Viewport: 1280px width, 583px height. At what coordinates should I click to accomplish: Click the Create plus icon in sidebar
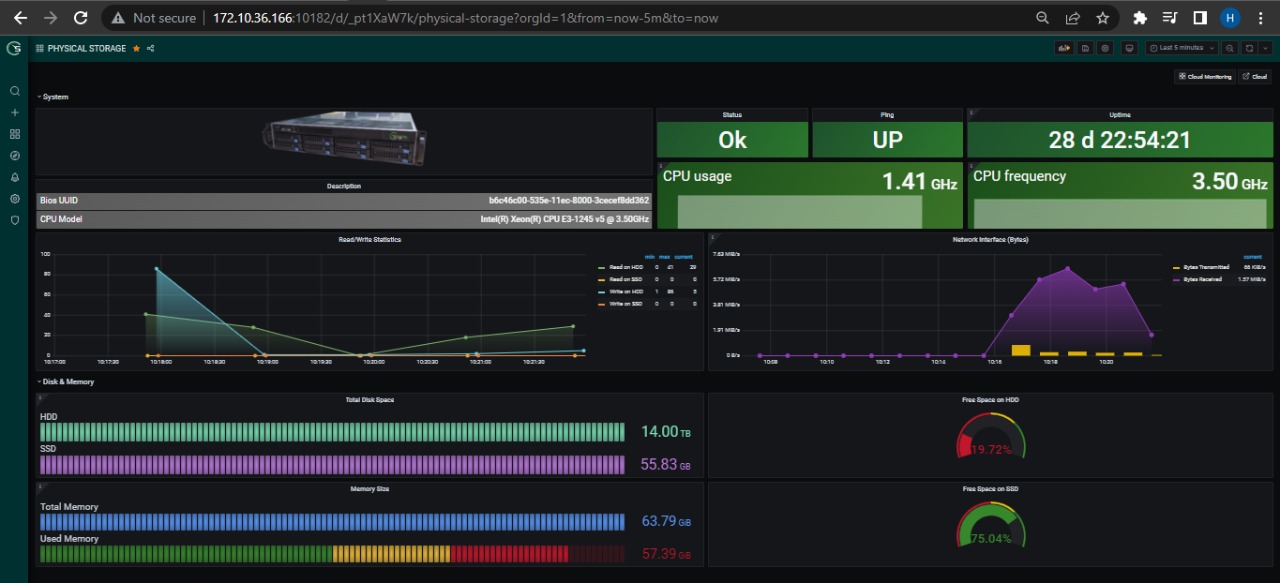click(14, 112)
